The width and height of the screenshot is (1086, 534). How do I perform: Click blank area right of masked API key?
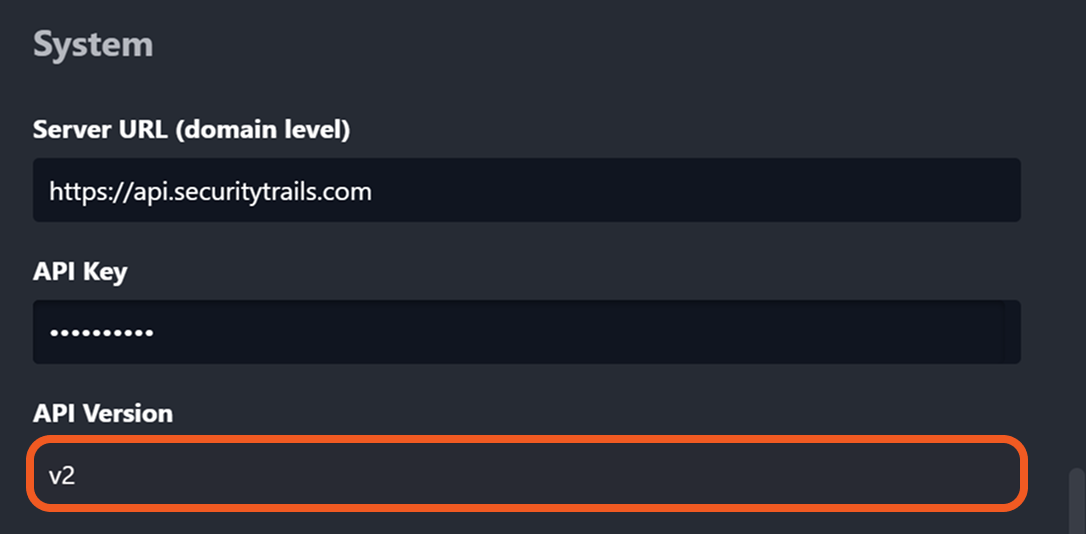600,332
